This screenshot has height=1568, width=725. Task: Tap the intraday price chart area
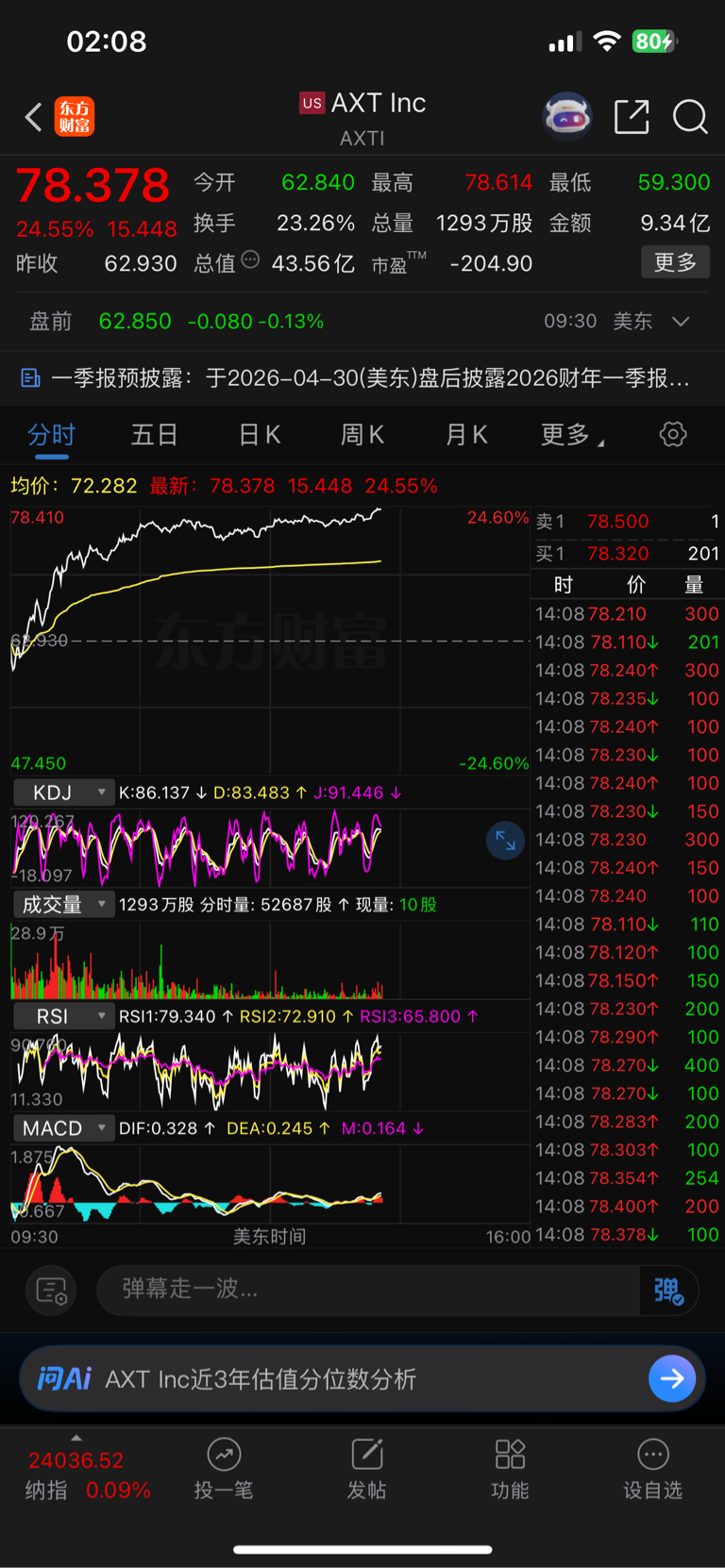(x=269, y=642)
